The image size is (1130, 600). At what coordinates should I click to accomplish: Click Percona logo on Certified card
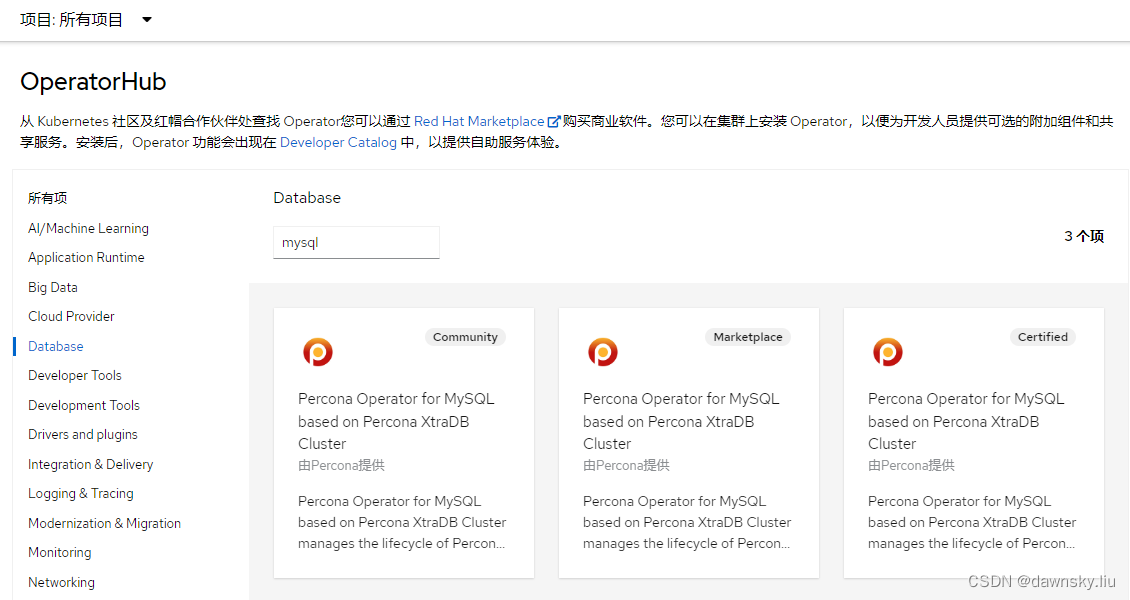[x=888, y=352]
